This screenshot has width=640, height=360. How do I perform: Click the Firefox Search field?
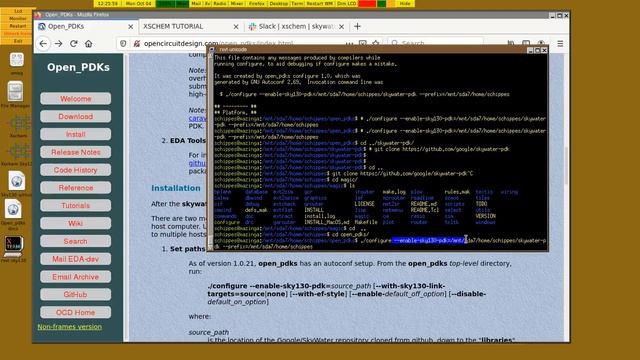435,42
